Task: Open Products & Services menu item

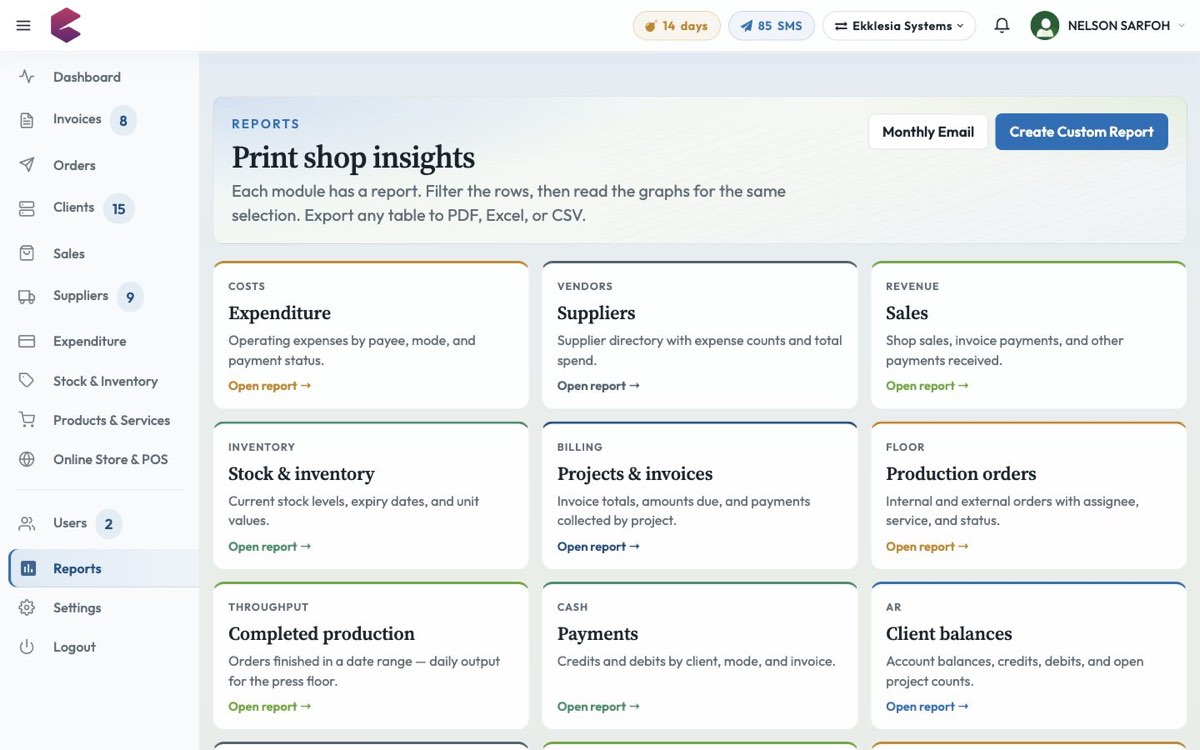Action: pos(111,420)
